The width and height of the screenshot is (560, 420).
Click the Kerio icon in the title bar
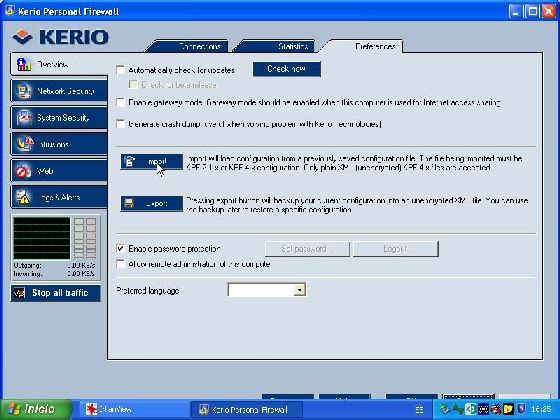[x=9, y=11]
